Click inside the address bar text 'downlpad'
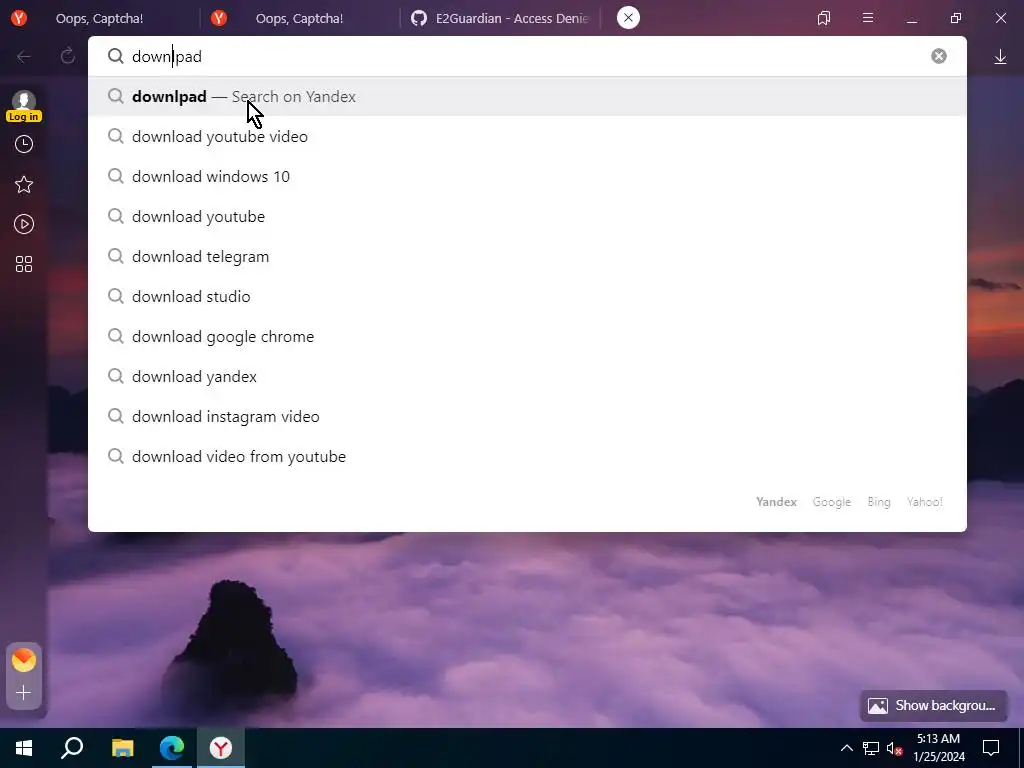 (167, 57)
